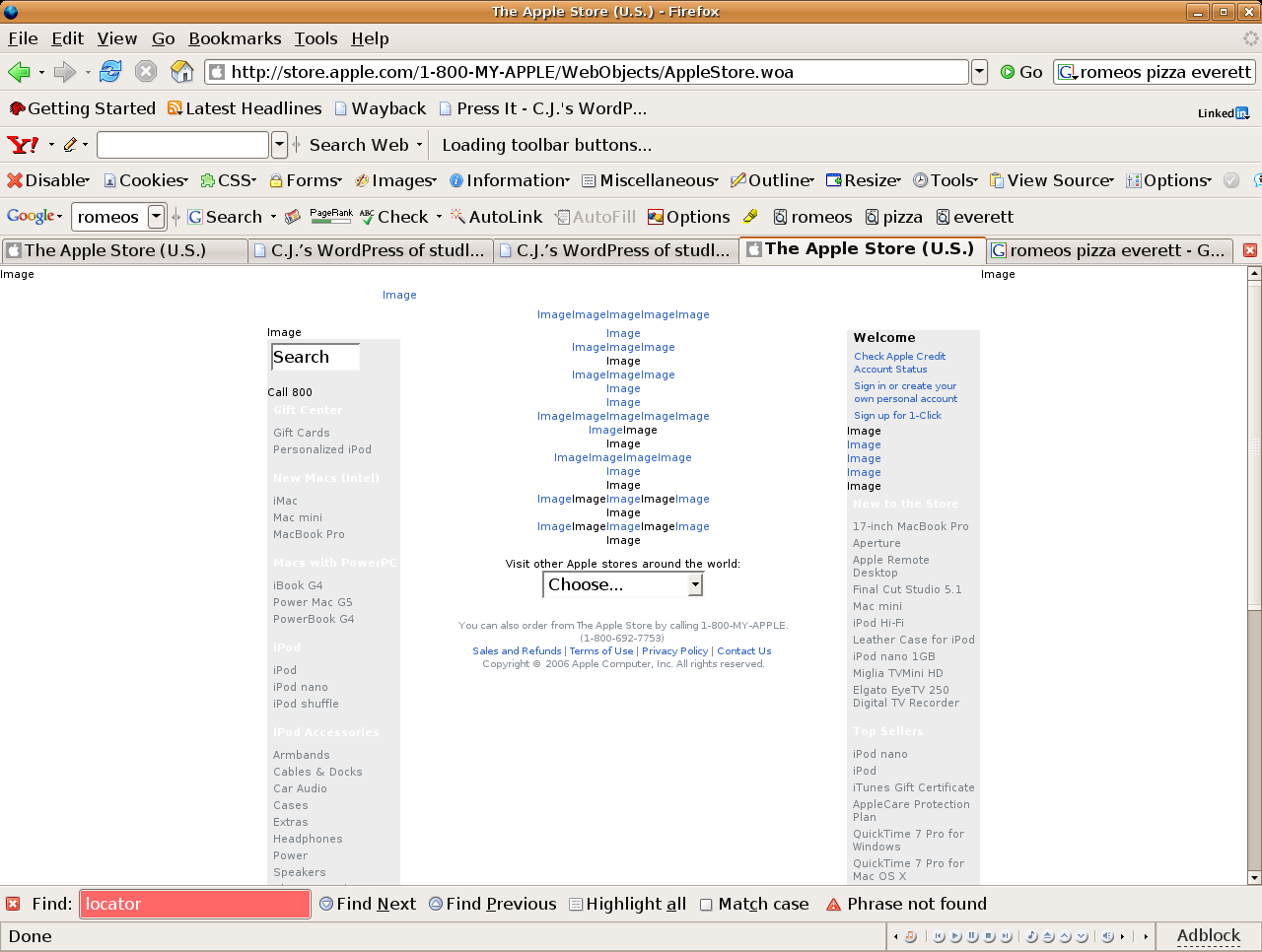Screen dimensions: 1262x952
Task: Open the Privacy Policy link
Action: pos(674,651)
